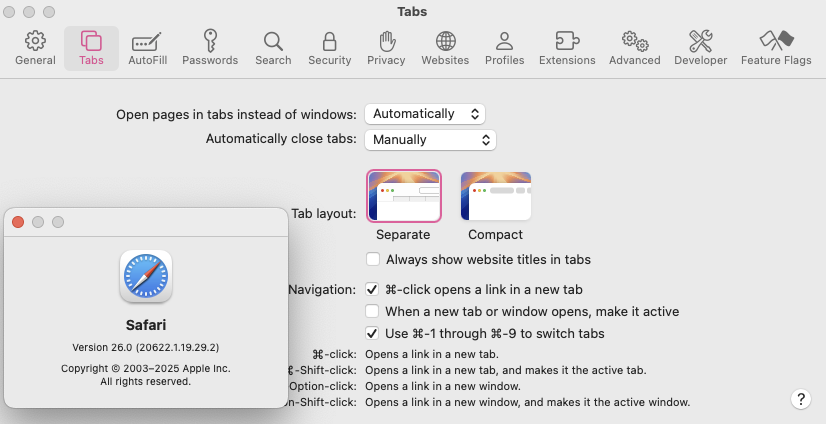Open the 'Open pages in tabs' dropdown

[x=425, y=114]
